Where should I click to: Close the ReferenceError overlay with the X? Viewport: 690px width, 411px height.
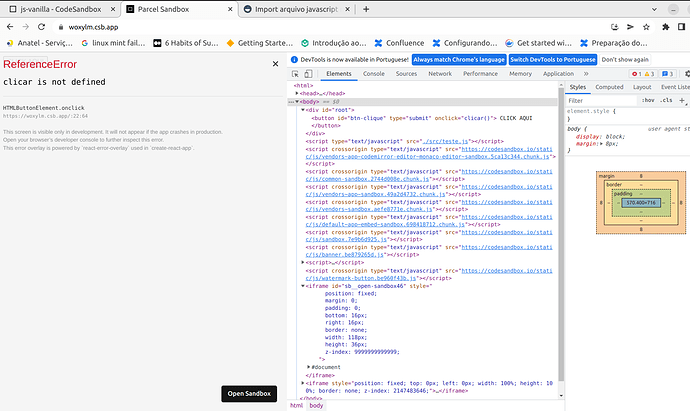tap(275, 64)
